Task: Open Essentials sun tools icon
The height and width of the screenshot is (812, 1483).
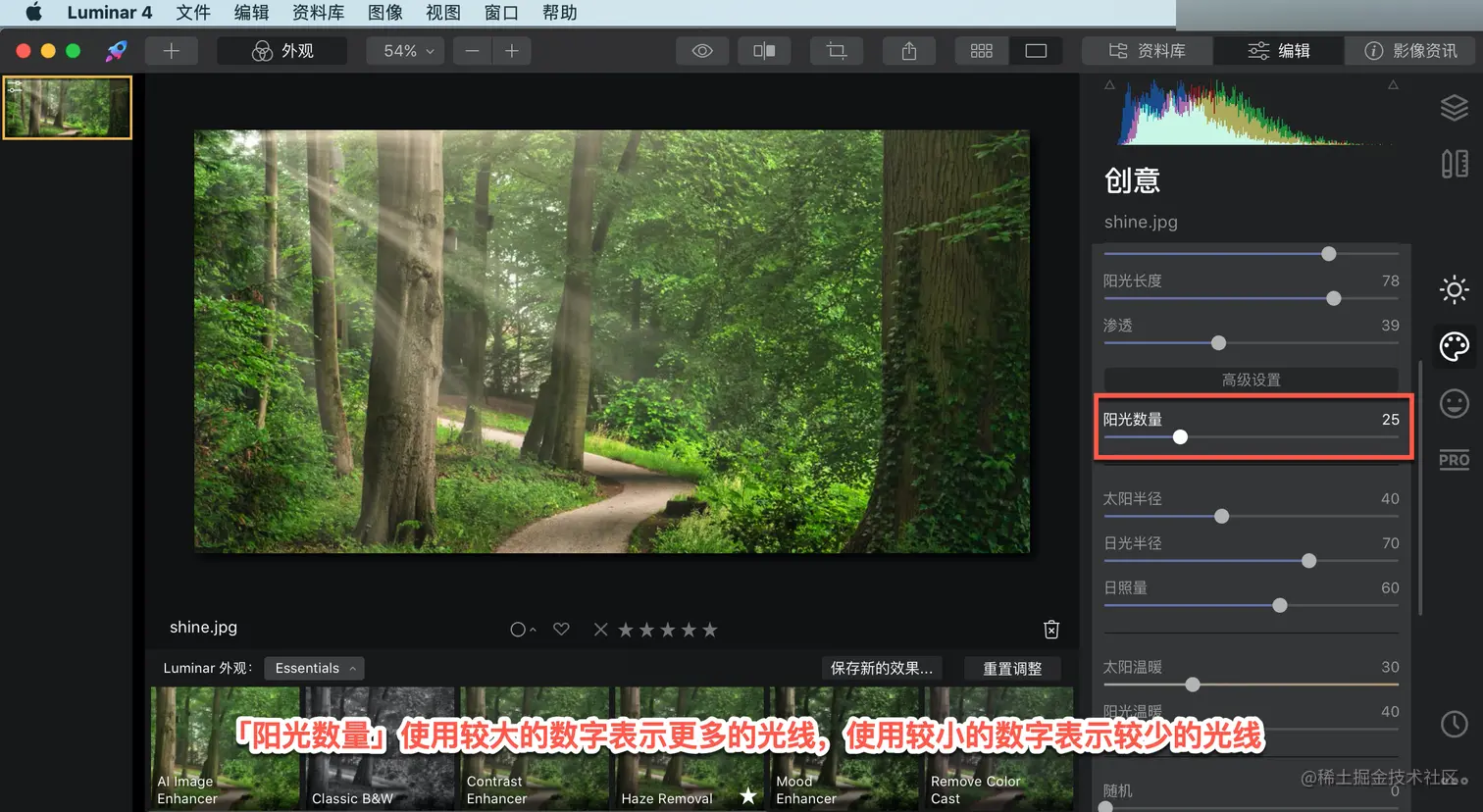Action: [x=1454, y=289]
